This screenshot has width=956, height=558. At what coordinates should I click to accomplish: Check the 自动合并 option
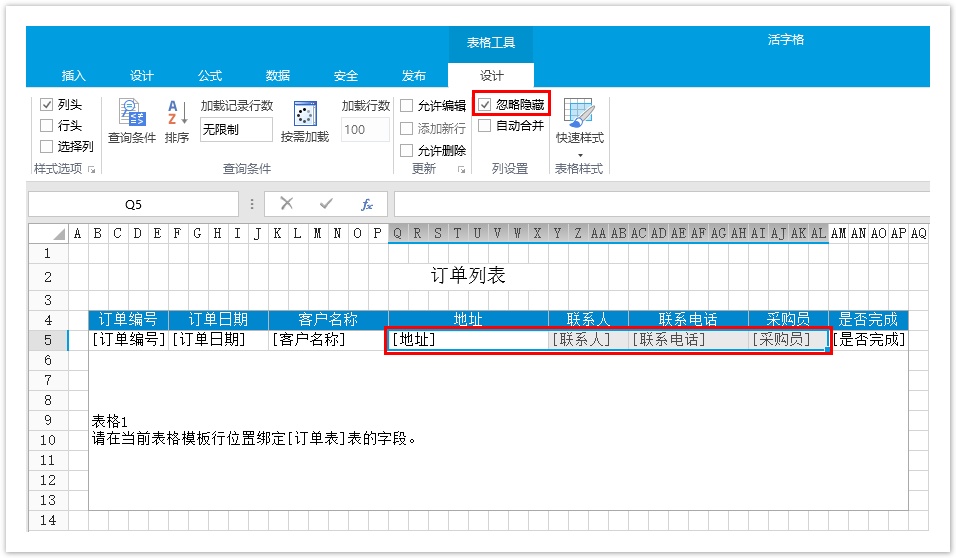(x=485, y=126)
